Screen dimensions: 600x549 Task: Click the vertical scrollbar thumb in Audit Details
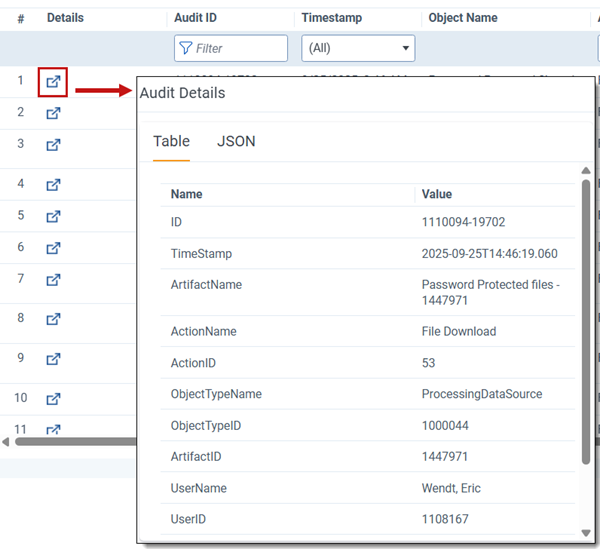tap(585, 321)
